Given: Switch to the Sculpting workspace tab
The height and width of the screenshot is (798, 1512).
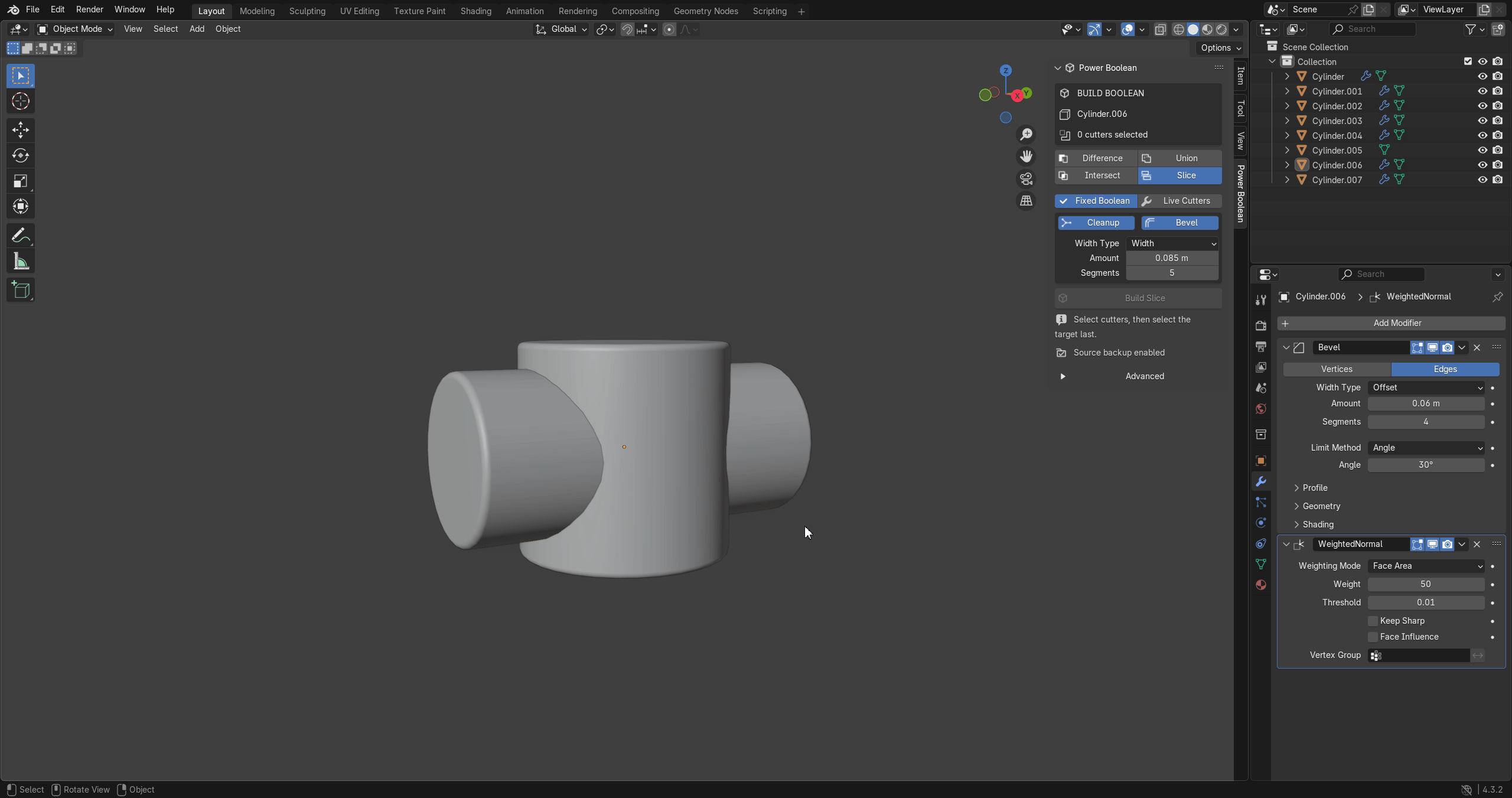Looking at the screenshot, I should pos(307,11).
